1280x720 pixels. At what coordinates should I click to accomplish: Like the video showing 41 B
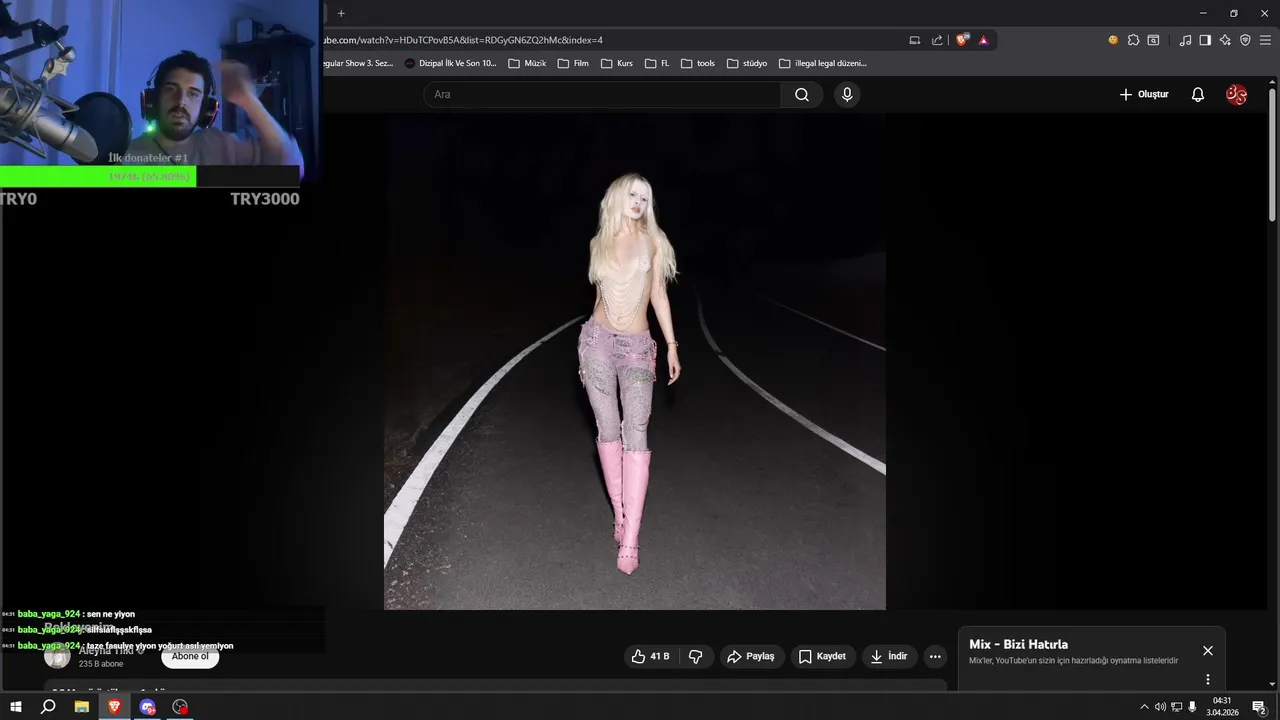tap(650, 657)
